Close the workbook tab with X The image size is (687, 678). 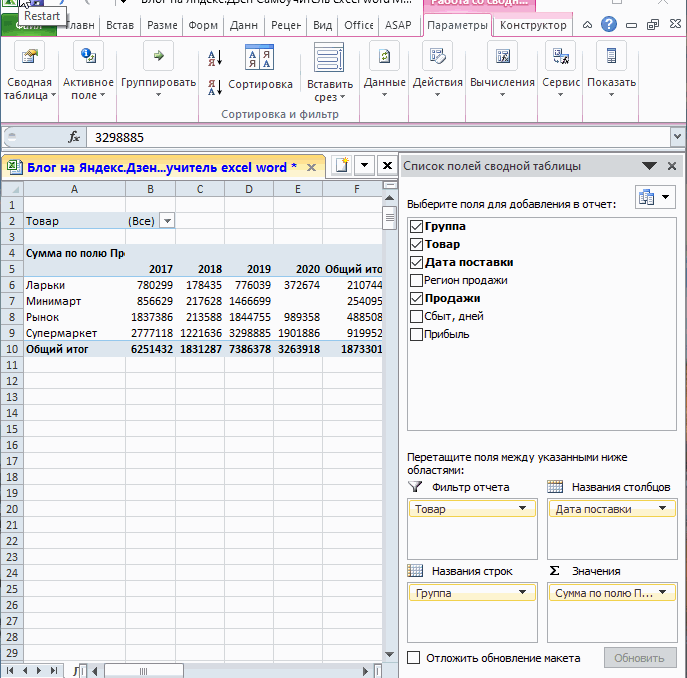point(311,167)
